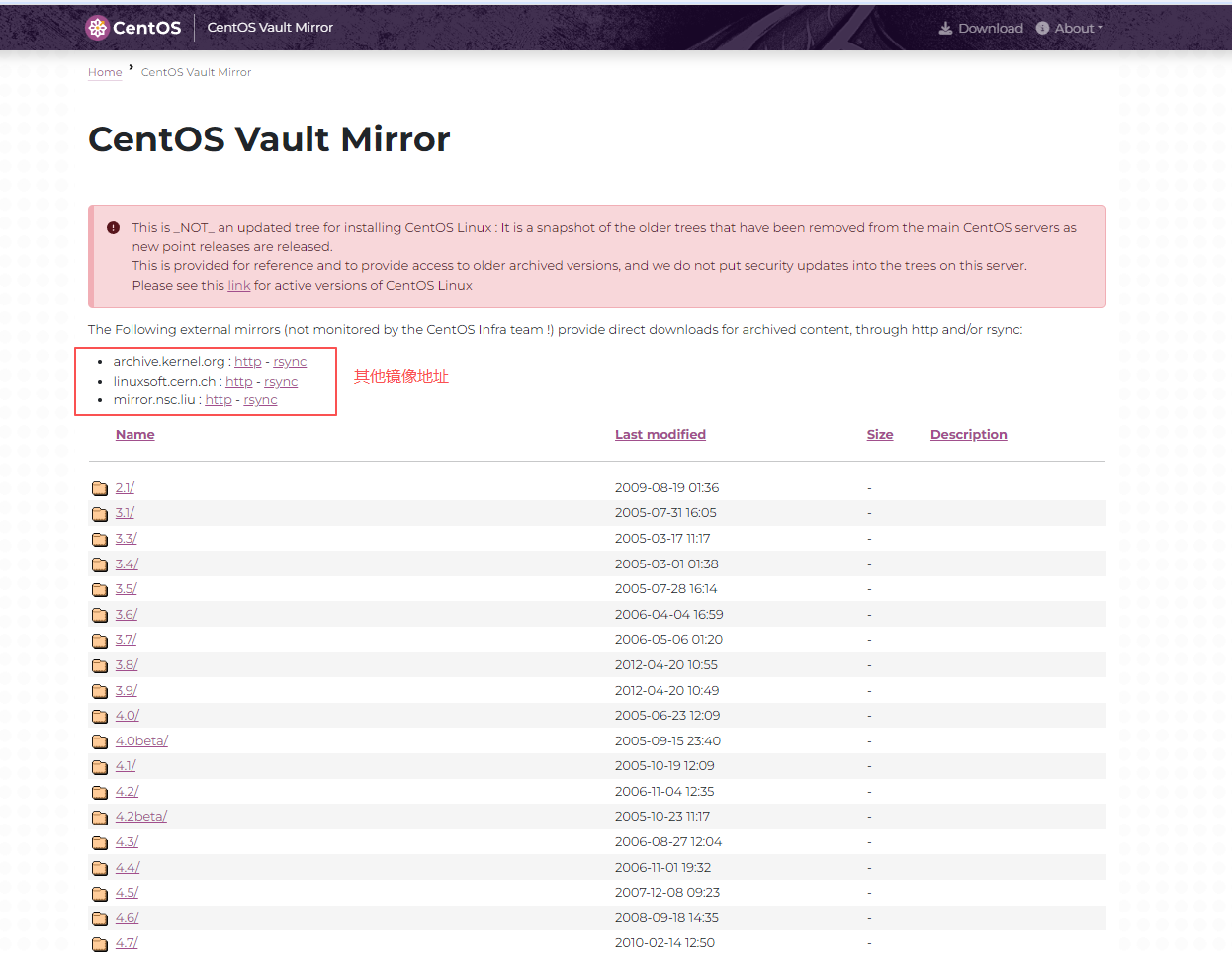This screenshot has height=955, width=1232.
Task: Open the 4.2beta/ directory link
Action: [x=141, y=817]
